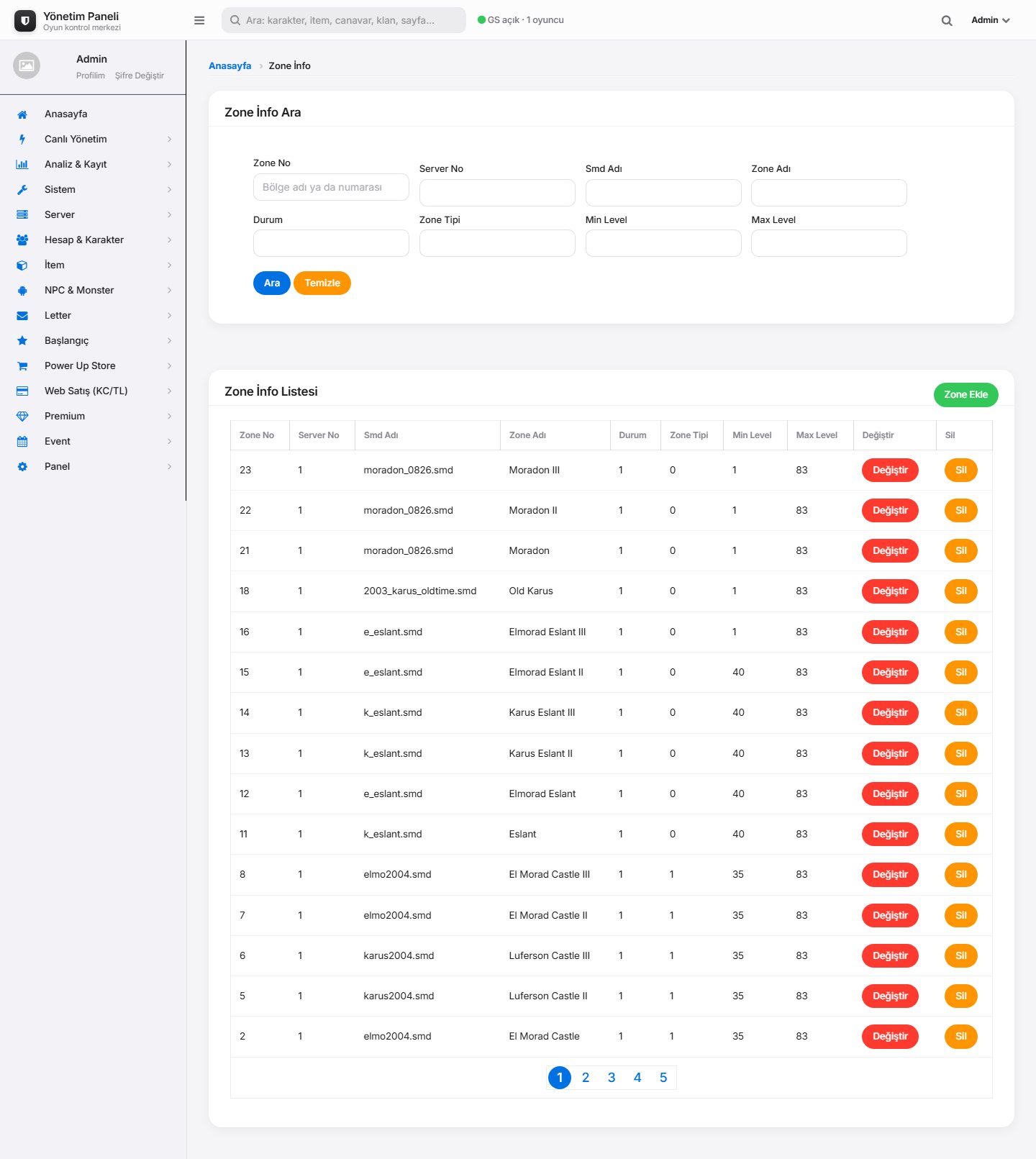Open the Web Satış (KC/TL) menu item
This screenshot has width=1036, height=1159.
click(93, 391)
